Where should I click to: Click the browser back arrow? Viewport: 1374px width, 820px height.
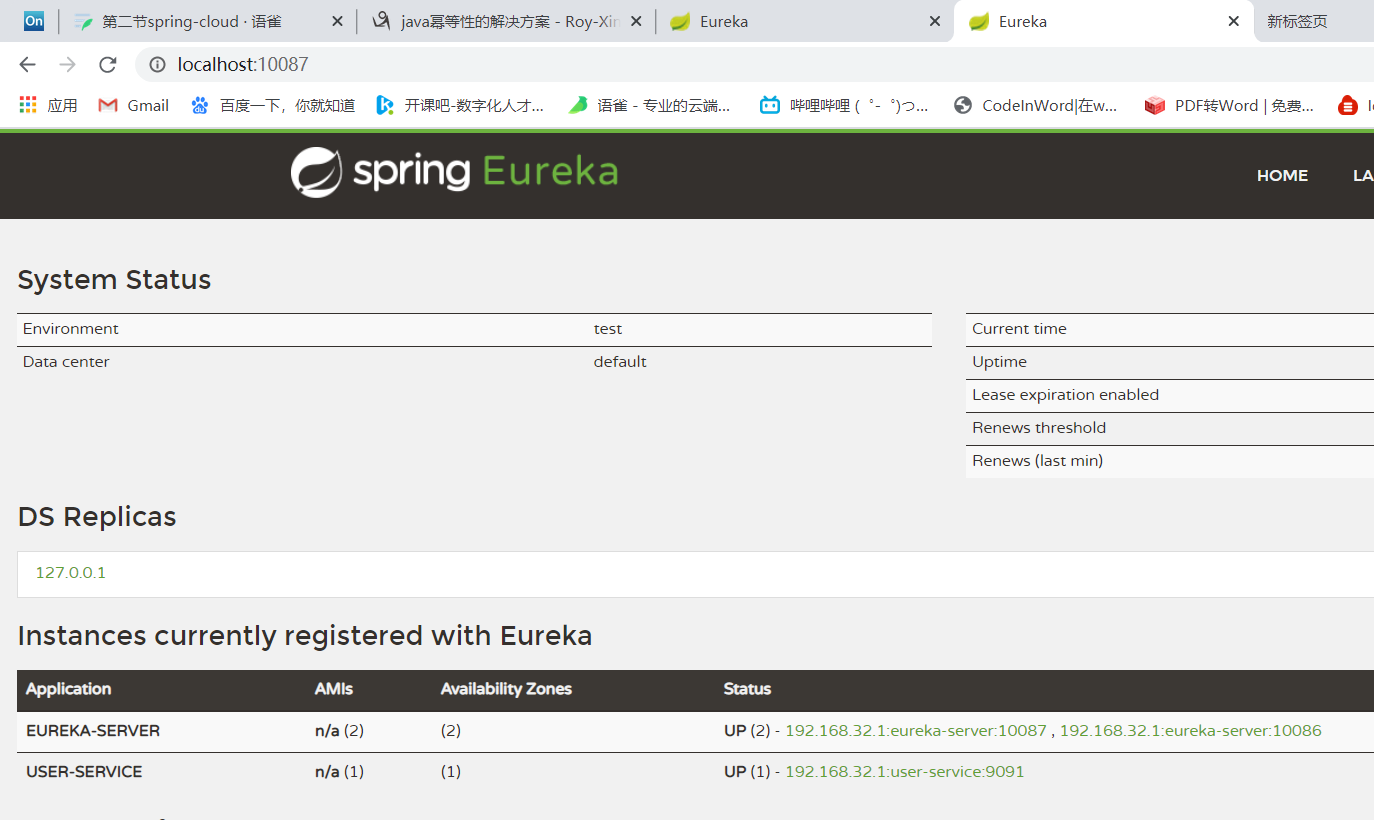tap(27, 65)
